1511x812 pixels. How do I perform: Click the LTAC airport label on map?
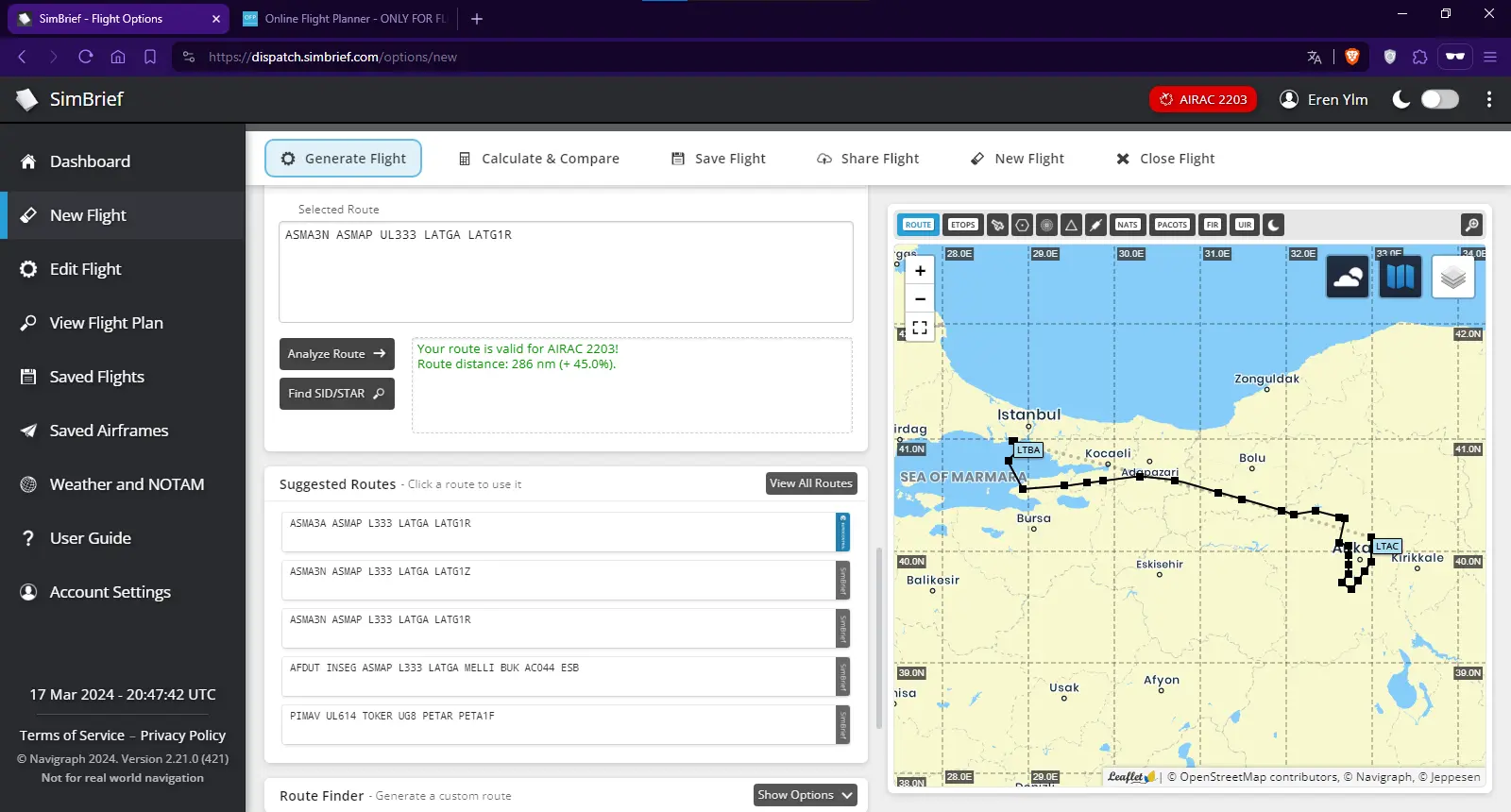click(x=1387, y=547)
